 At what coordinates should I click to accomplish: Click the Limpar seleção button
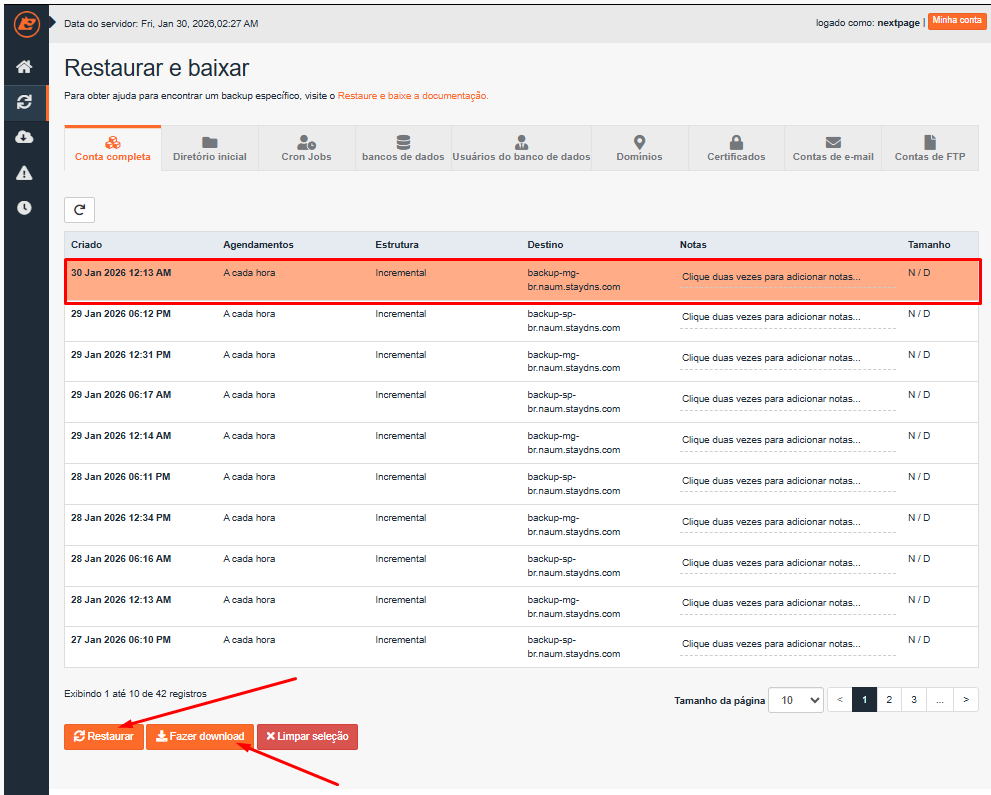point(307,737)
